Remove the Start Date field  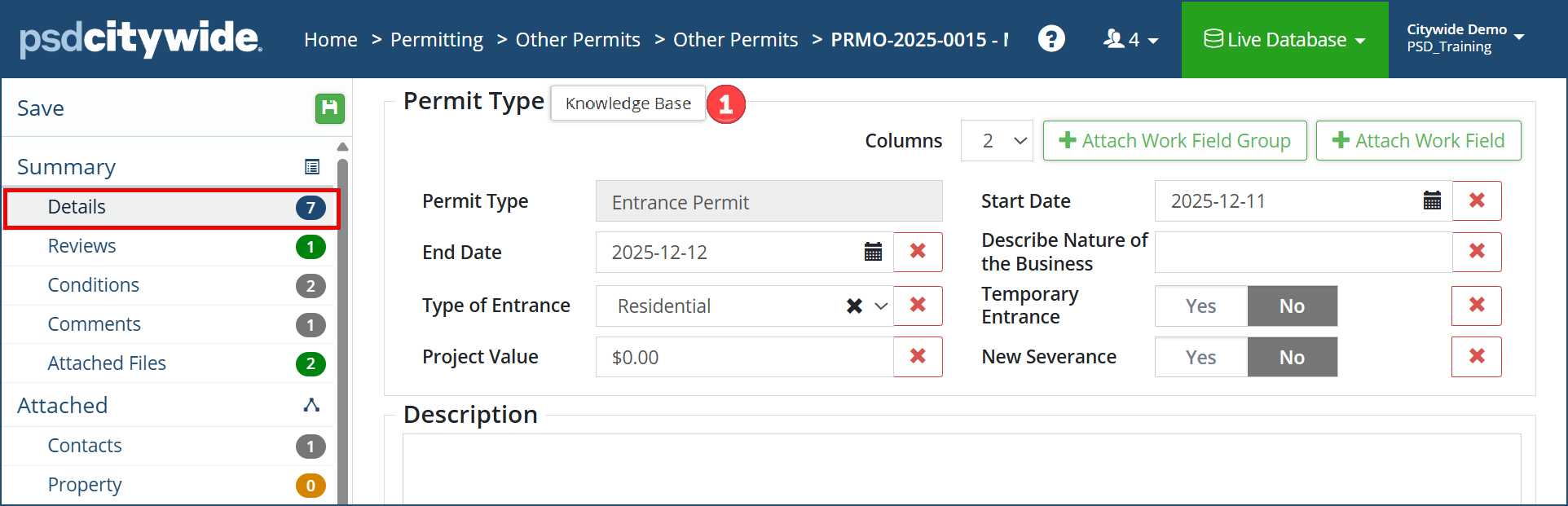(1476, 200)
